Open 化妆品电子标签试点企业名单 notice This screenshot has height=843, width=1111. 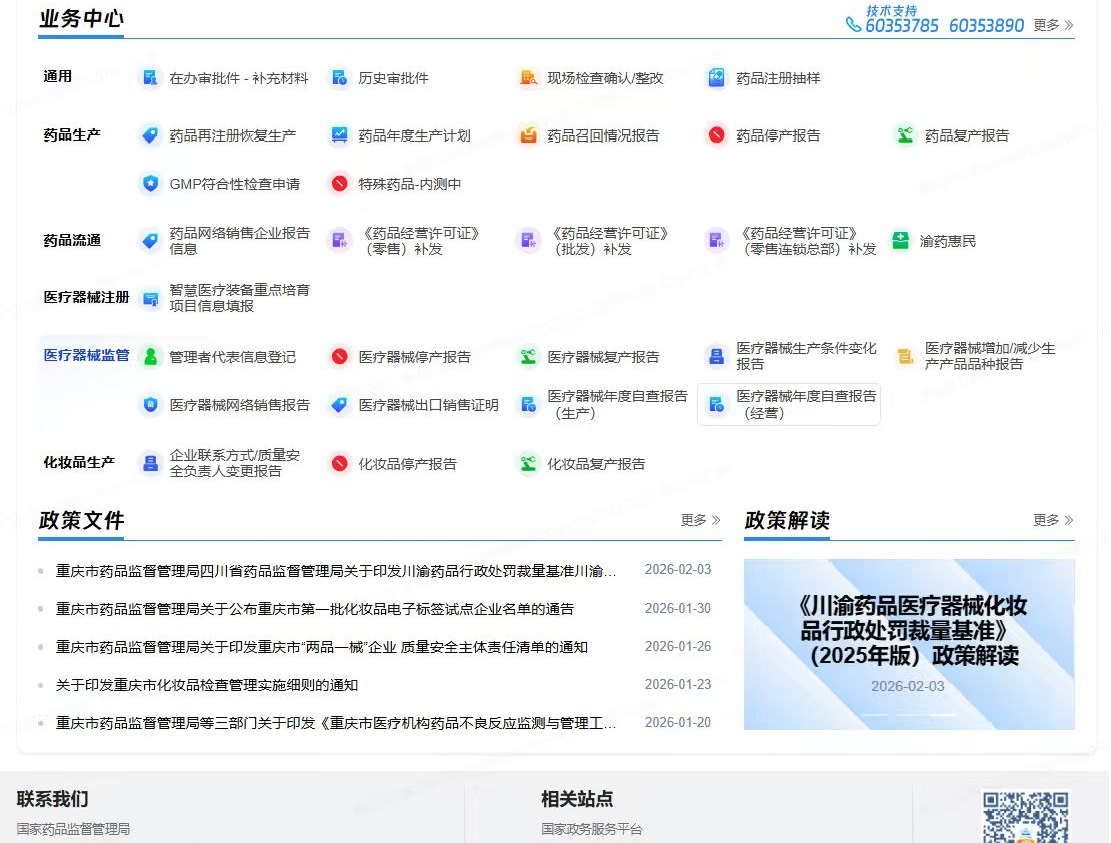[315, 609]
